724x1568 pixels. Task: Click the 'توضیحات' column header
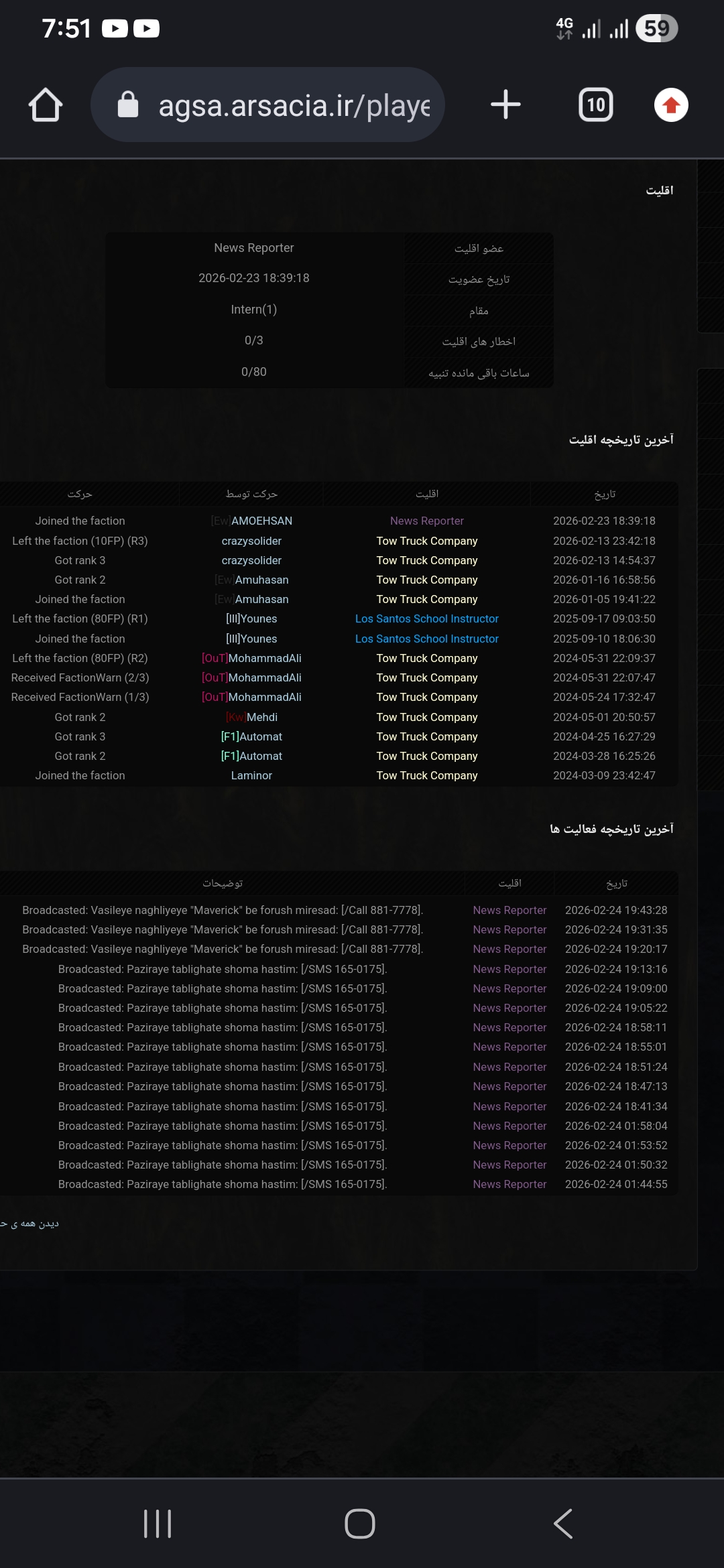coord(223,883)
